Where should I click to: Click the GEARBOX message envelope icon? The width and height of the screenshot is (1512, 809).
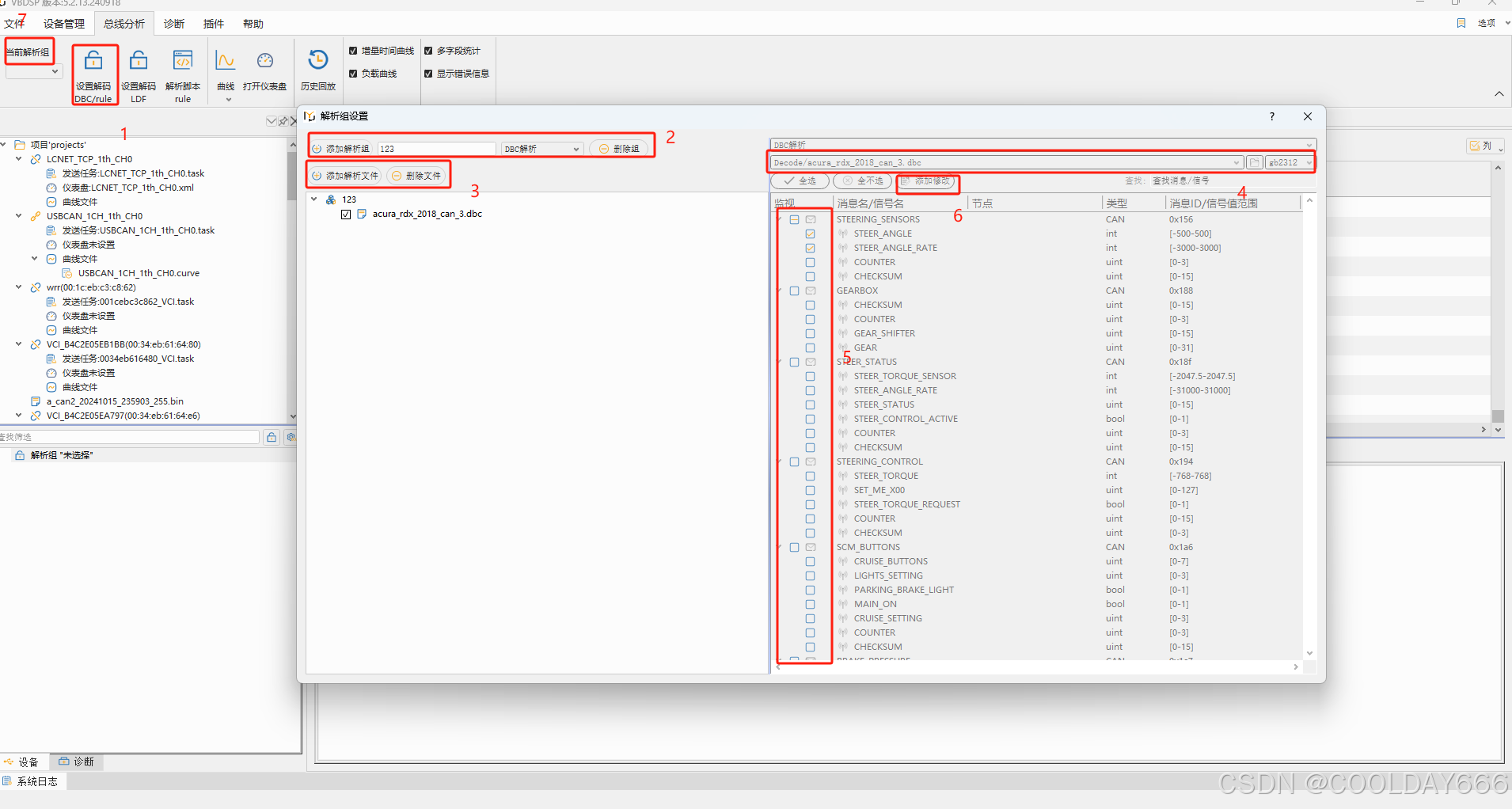(811, 291)
